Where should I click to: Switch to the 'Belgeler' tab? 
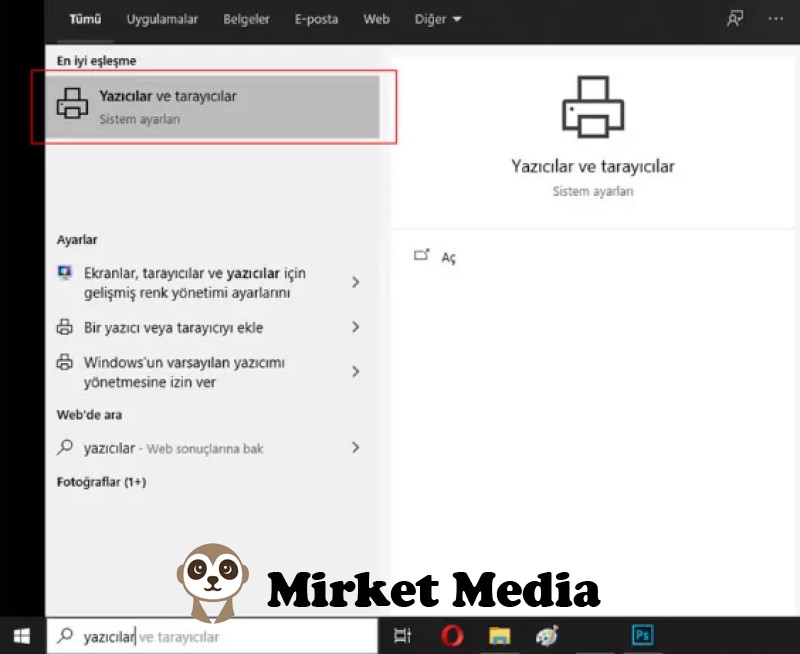(x=246, y=19)
